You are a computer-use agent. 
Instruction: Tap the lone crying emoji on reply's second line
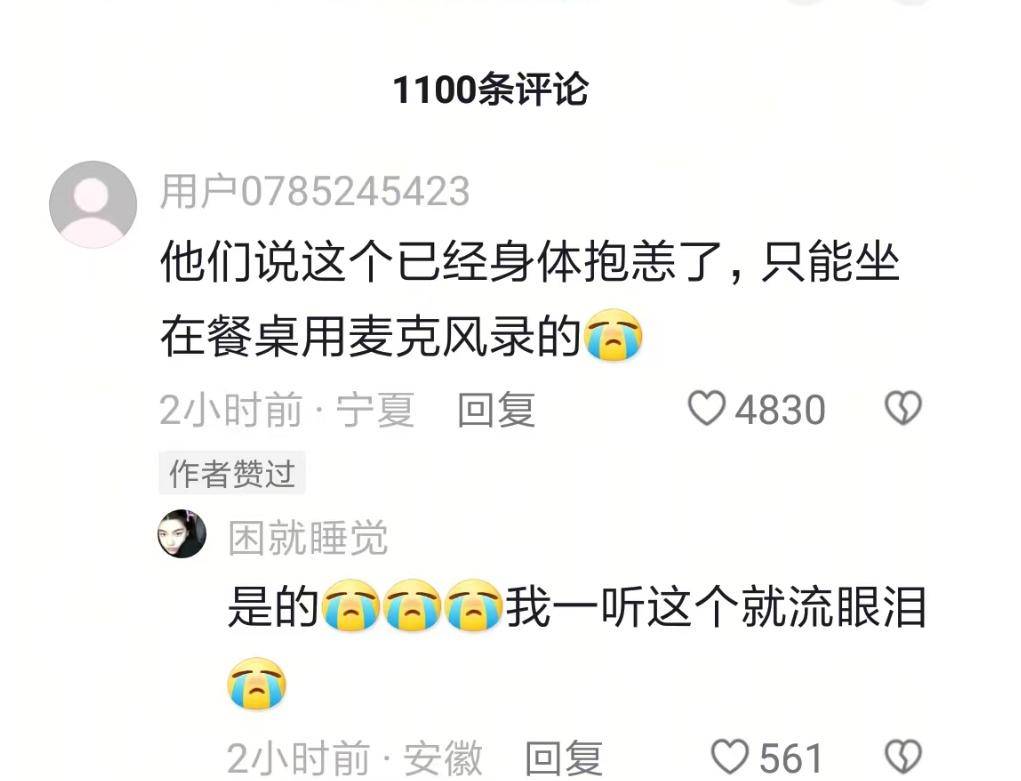[x=257, y=683]
